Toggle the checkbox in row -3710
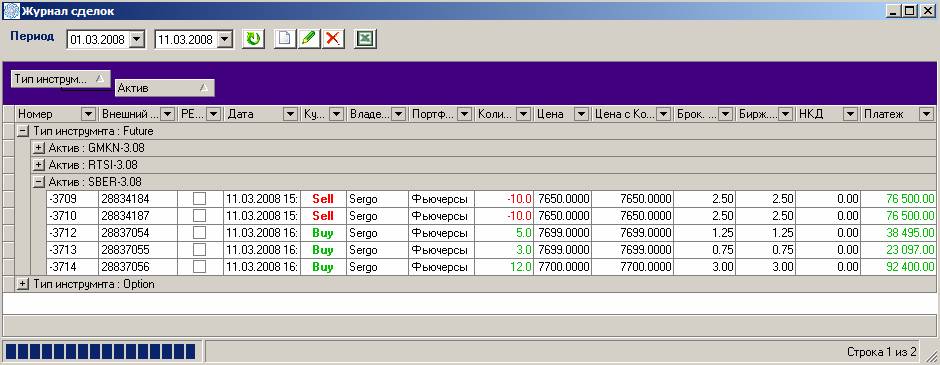The image size is (940, 365). coord(200,215)
